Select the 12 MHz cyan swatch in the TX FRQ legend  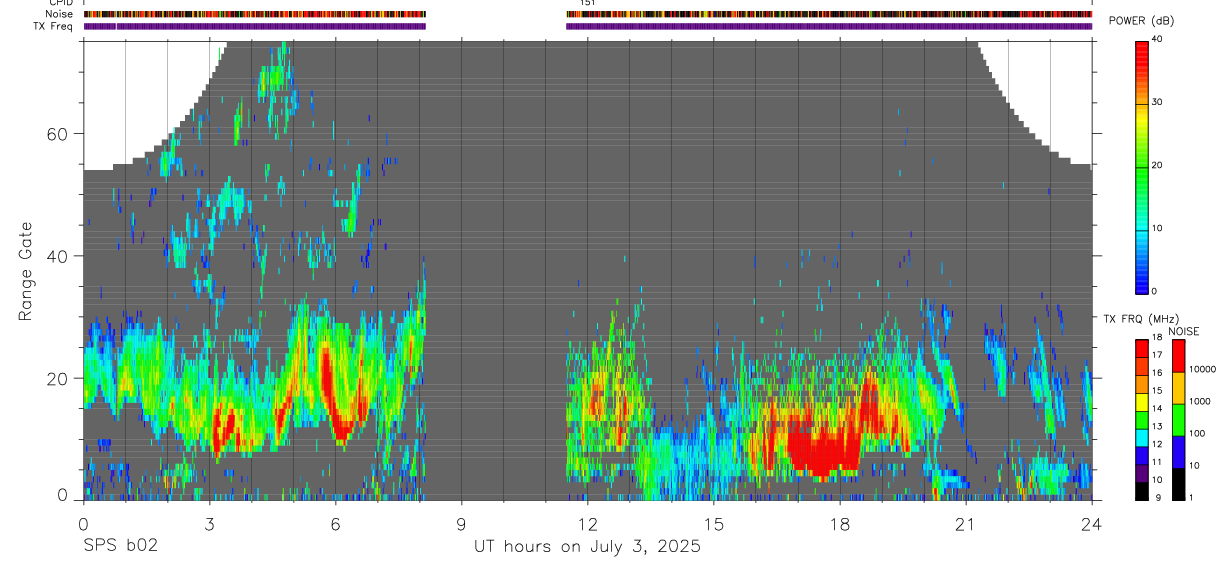click(1141, 442)
